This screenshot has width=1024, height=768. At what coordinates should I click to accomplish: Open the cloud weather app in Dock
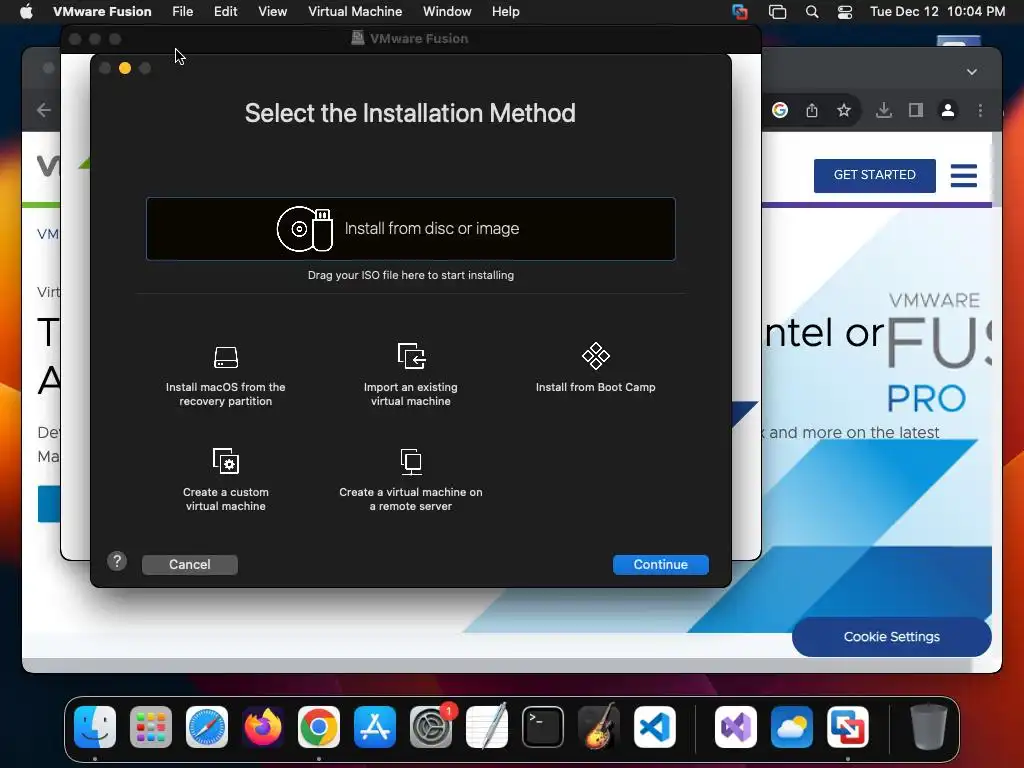(x=792, y=727)
